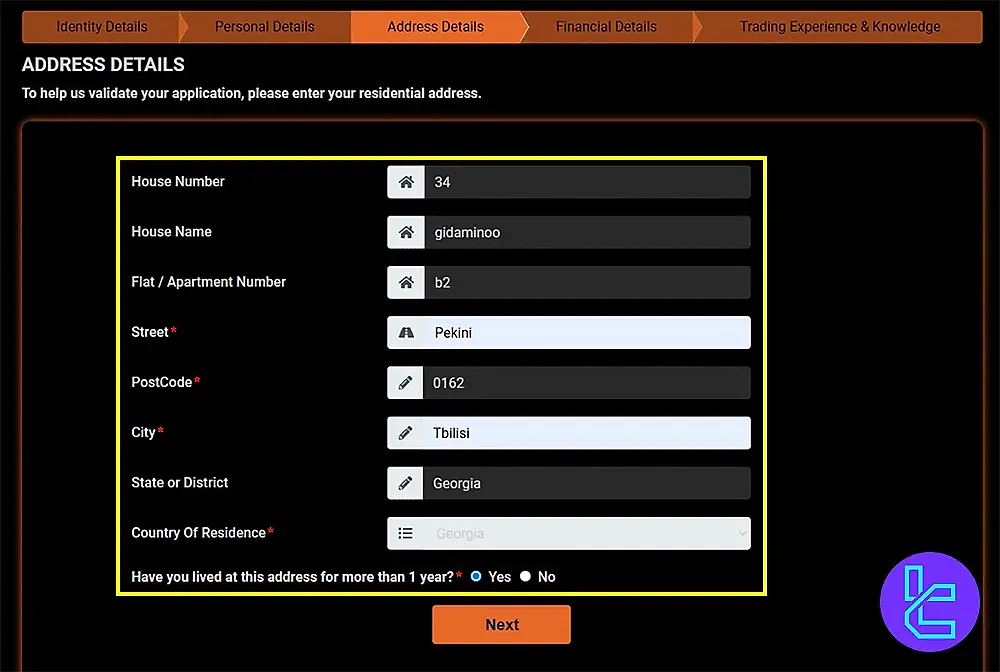Go to the Identity Details step
Image resolution: width=1000 pixels, height=672 pixels.
101,27
